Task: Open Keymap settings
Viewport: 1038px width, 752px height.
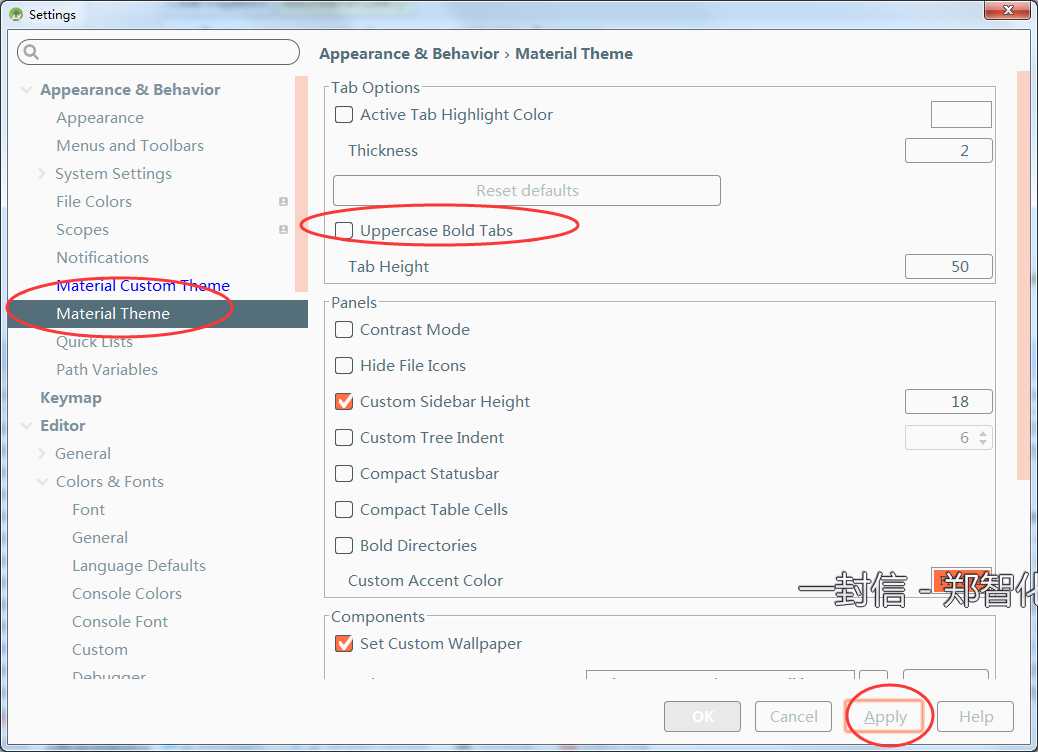Action: [71, 398]
